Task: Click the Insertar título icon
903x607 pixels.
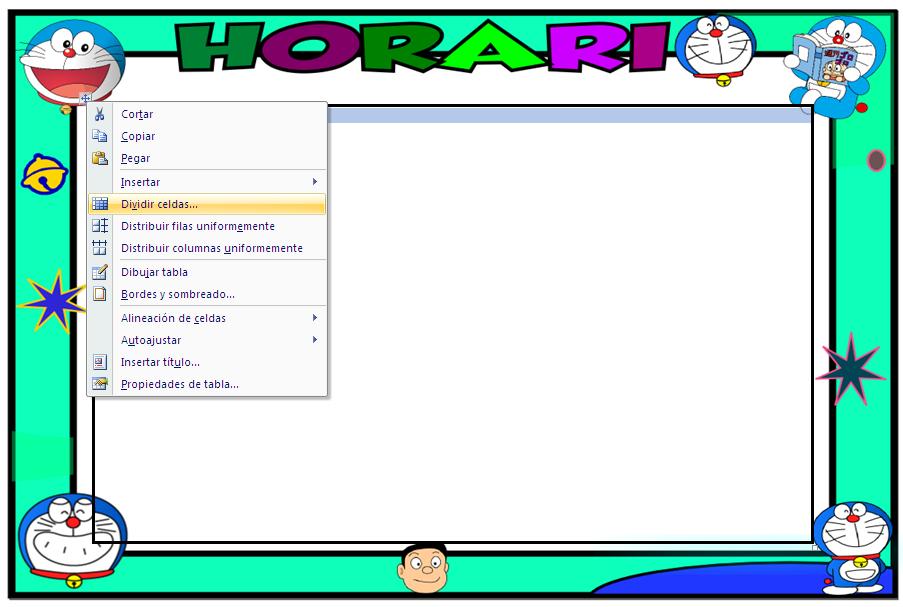Action: (x=100, y=362)
